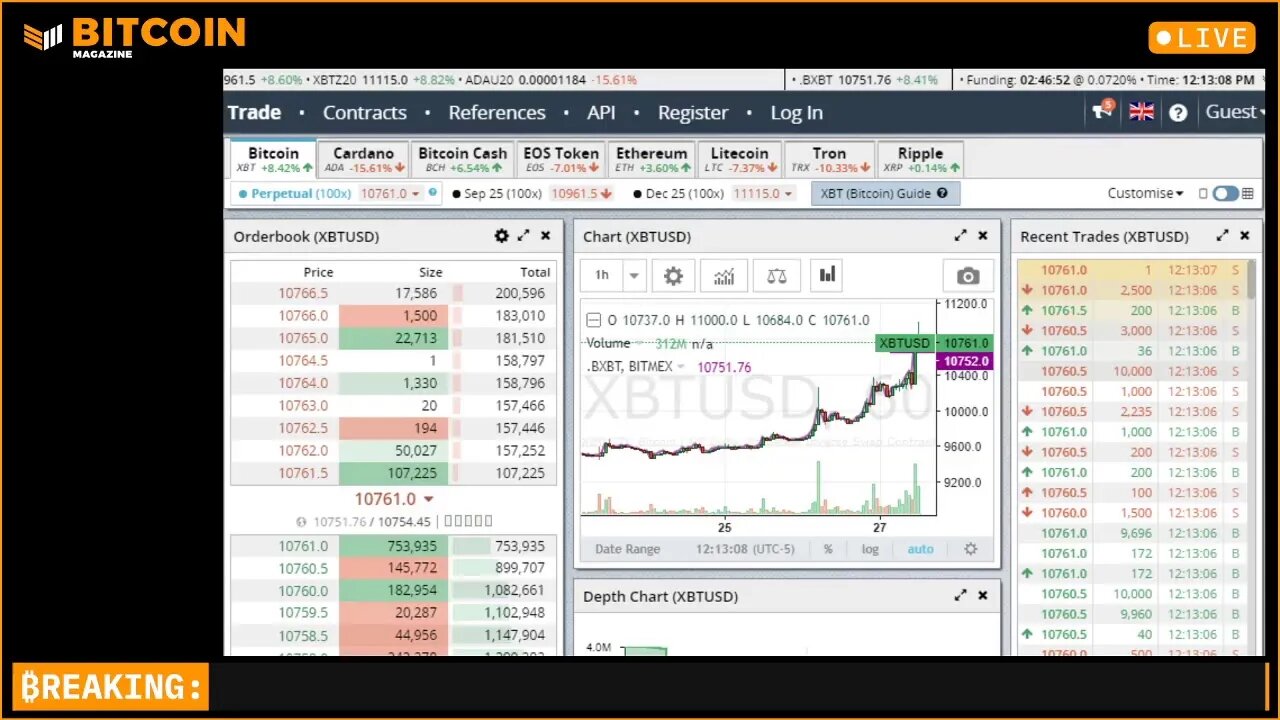Collapse the chart legend box icon
The width and height of the screenshot is (1280, 720).
click(593, 320)
